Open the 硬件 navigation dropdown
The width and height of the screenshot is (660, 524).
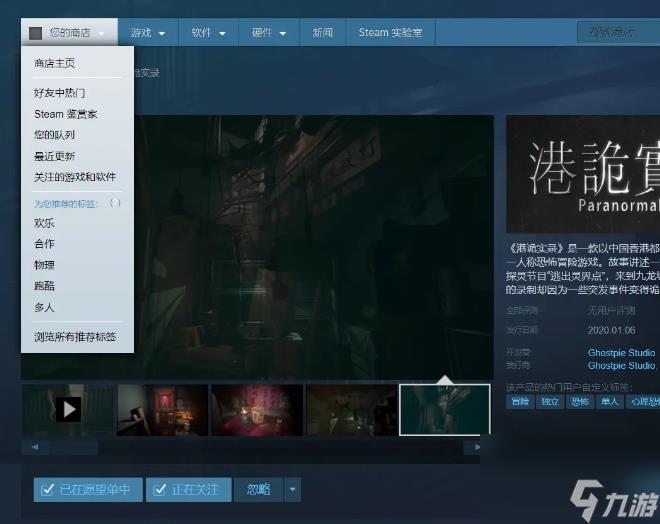269,33
